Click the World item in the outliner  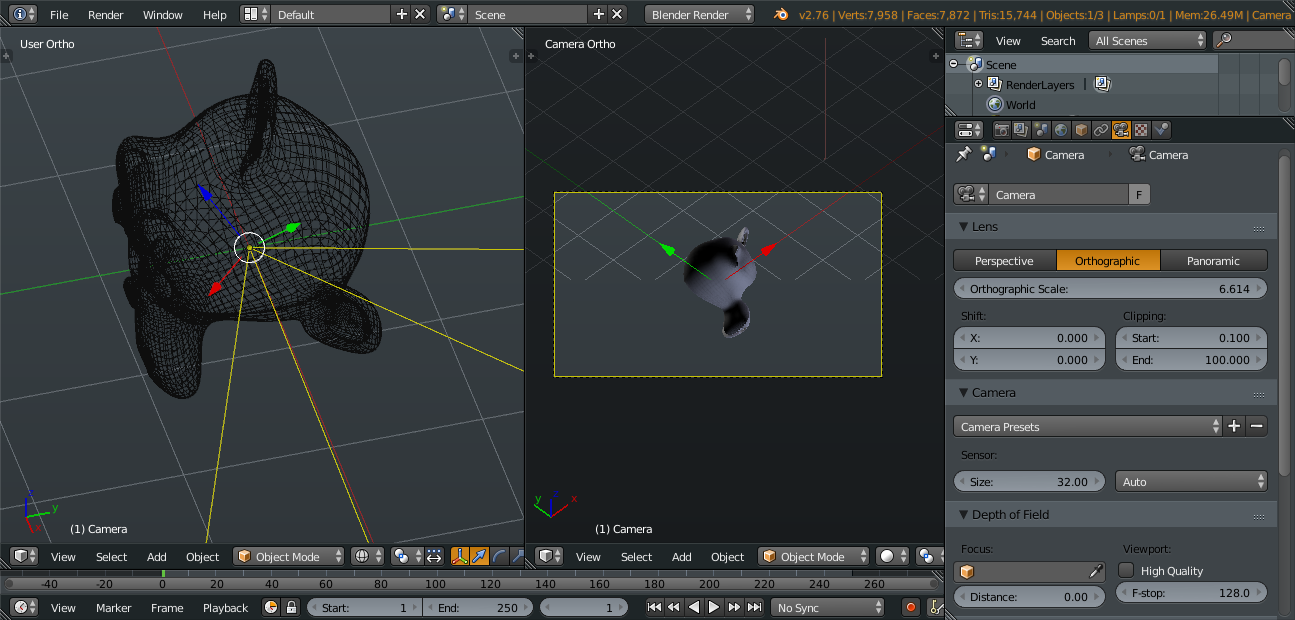coord(1020,105)
